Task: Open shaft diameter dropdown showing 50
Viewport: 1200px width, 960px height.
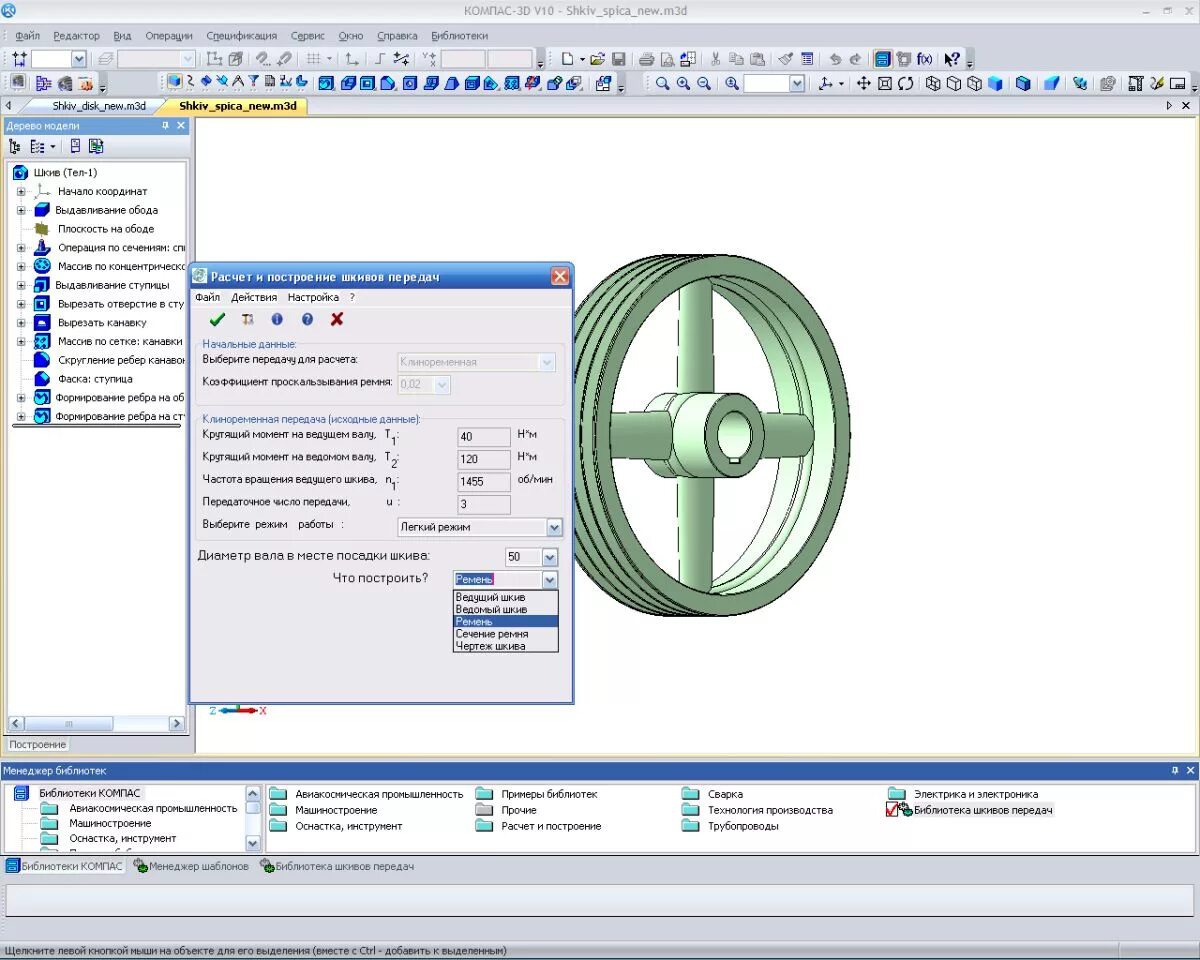Action: pos(549,557)
